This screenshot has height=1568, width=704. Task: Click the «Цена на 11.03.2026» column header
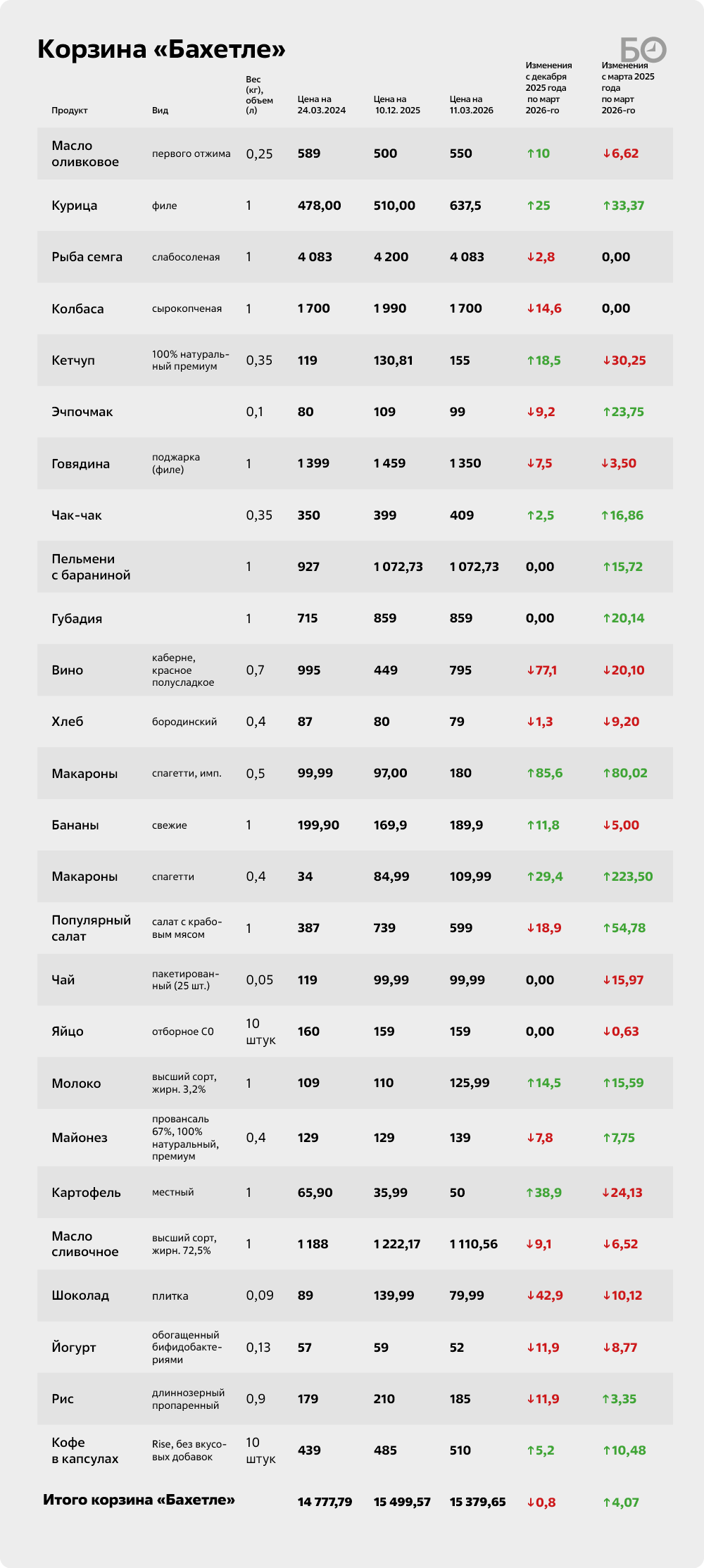click(471, 105)
